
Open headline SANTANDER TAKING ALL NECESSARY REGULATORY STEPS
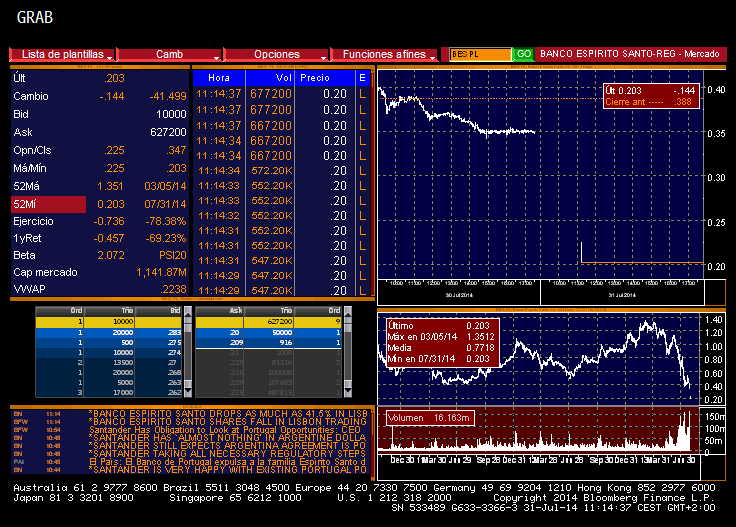(x=228, y=453)
